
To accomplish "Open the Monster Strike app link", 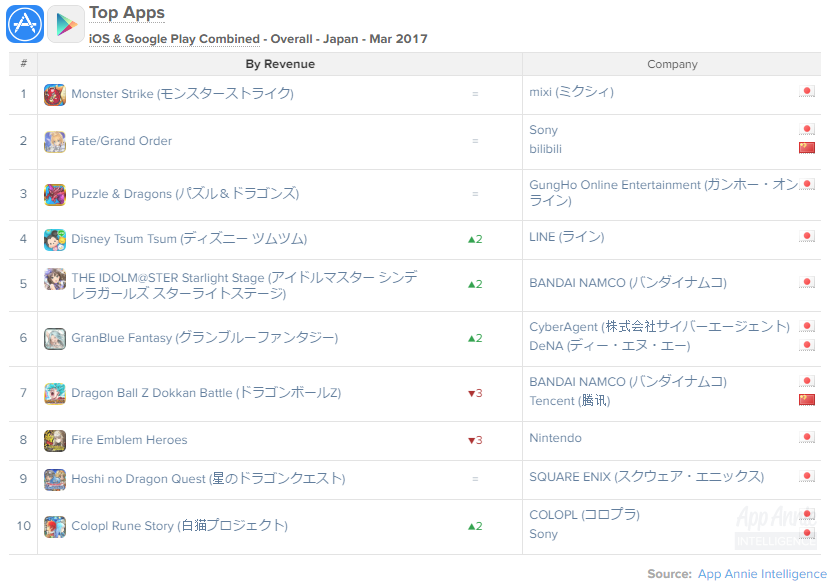I will (x=182, y=94).
